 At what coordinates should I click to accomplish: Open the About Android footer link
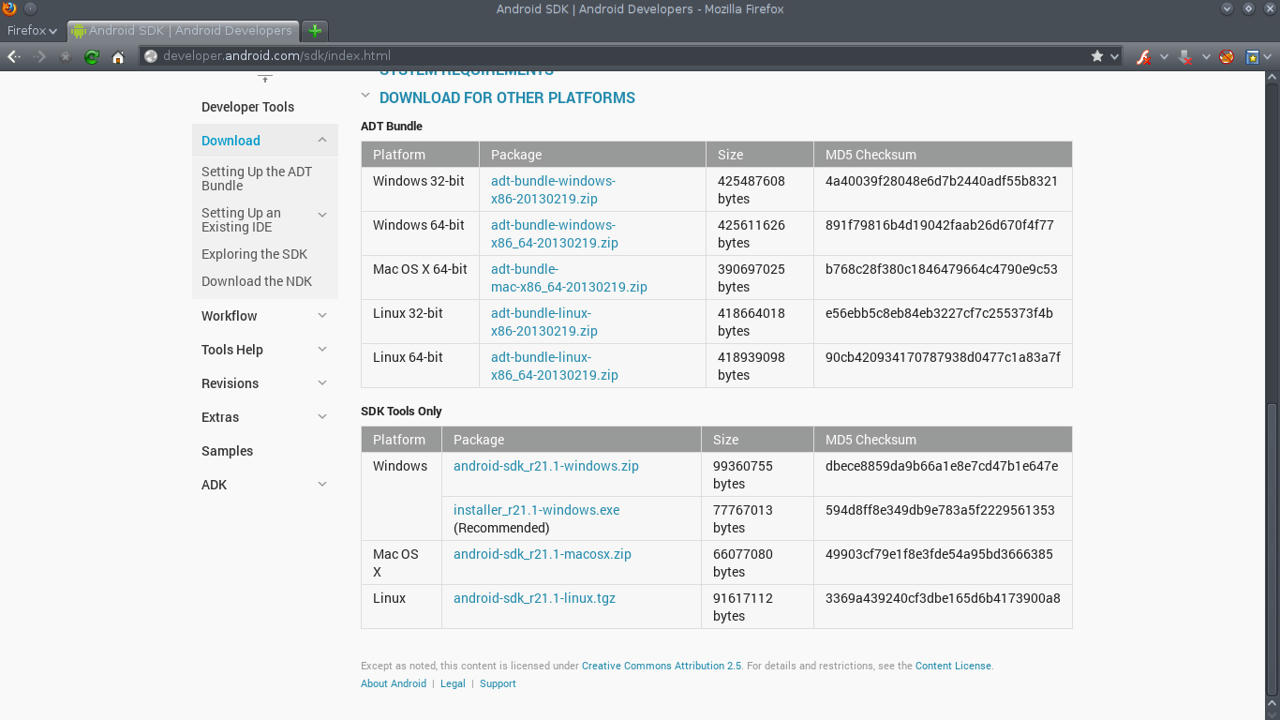click(x=394, y=684)
